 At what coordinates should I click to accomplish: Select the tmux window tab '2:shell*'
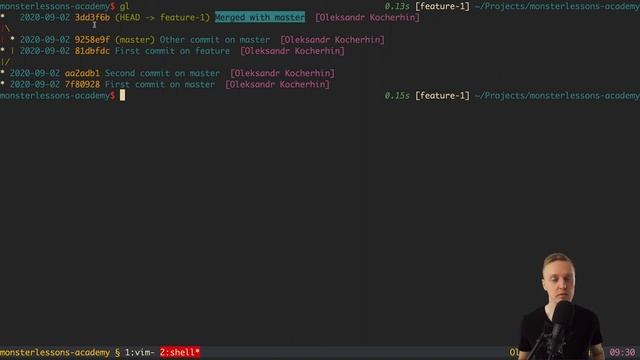[x=180, y=352]
